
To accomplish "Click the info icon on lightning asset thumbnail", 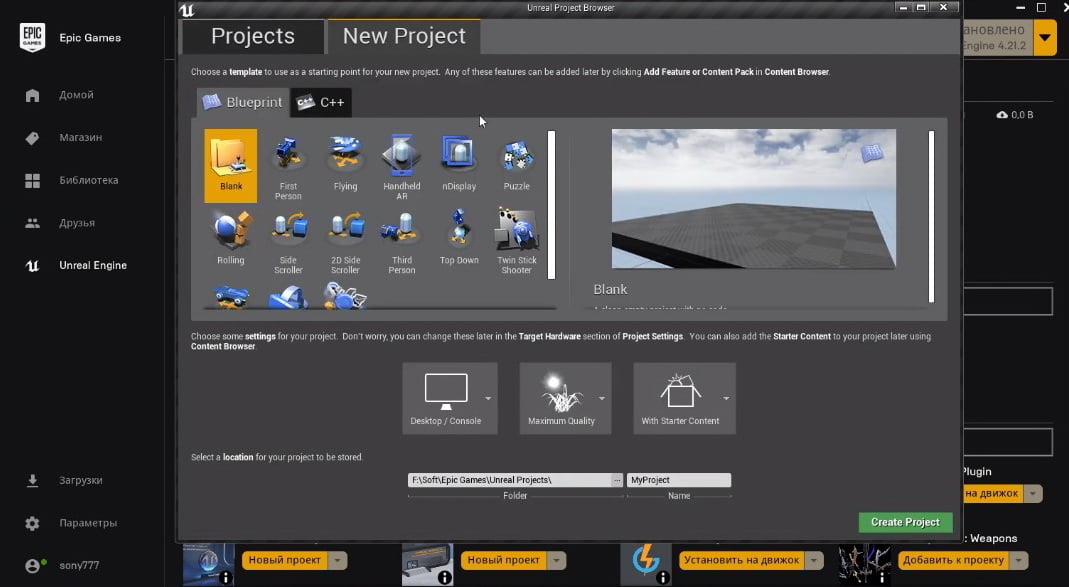I will 663,577.
